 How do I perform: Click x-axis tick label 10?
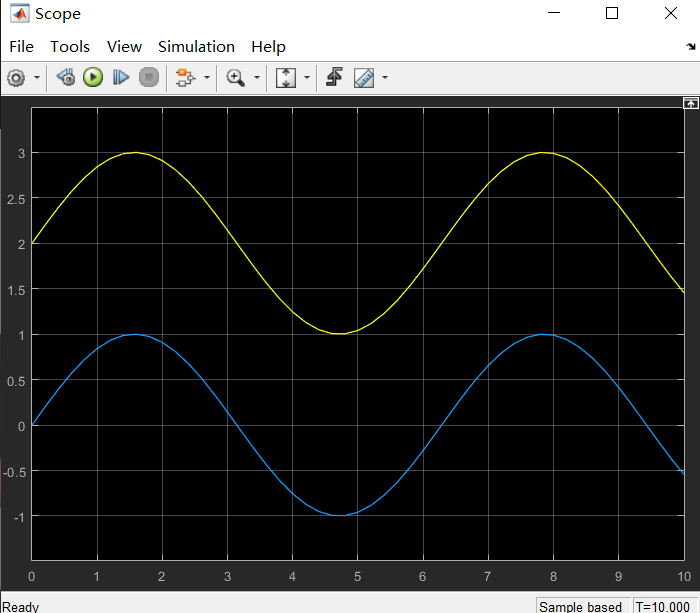pos(684,576)
